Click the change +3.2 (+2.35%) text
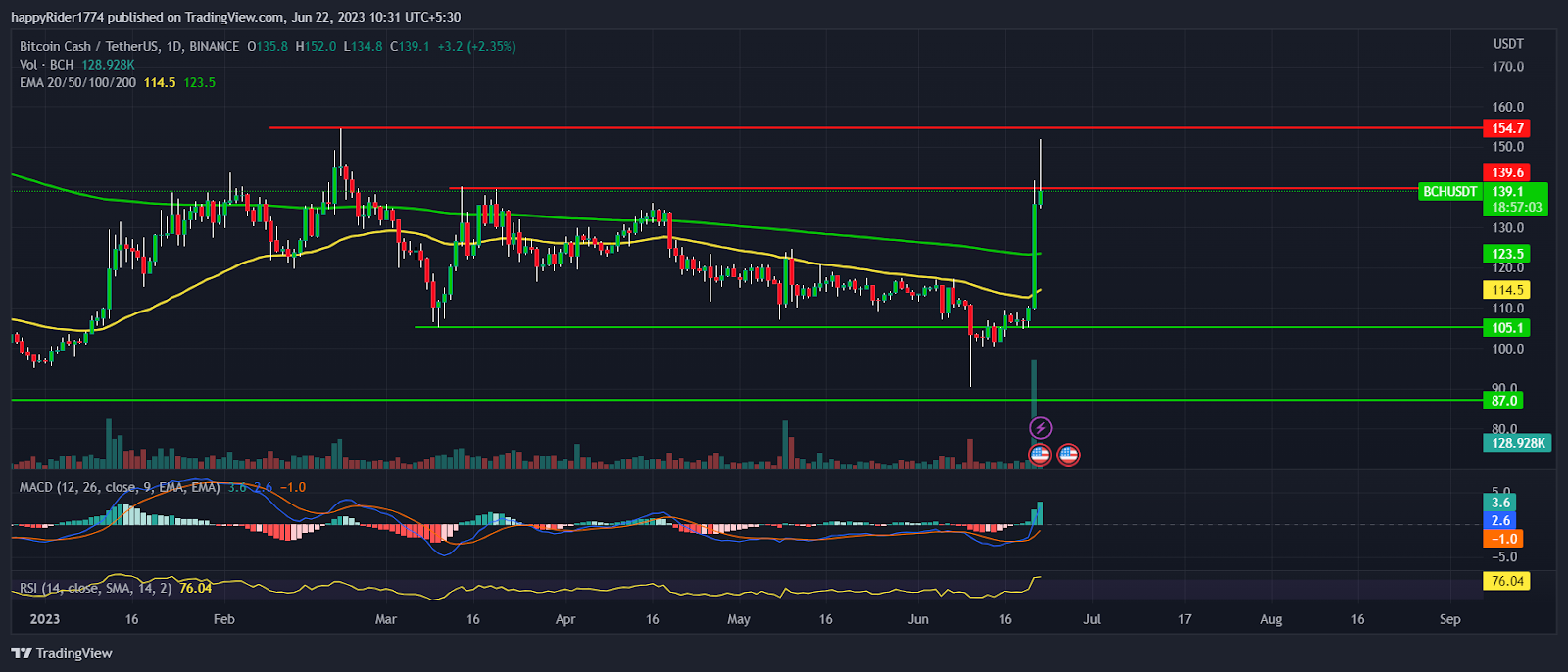Screen dimensions: 1568x672 point(476,46)
